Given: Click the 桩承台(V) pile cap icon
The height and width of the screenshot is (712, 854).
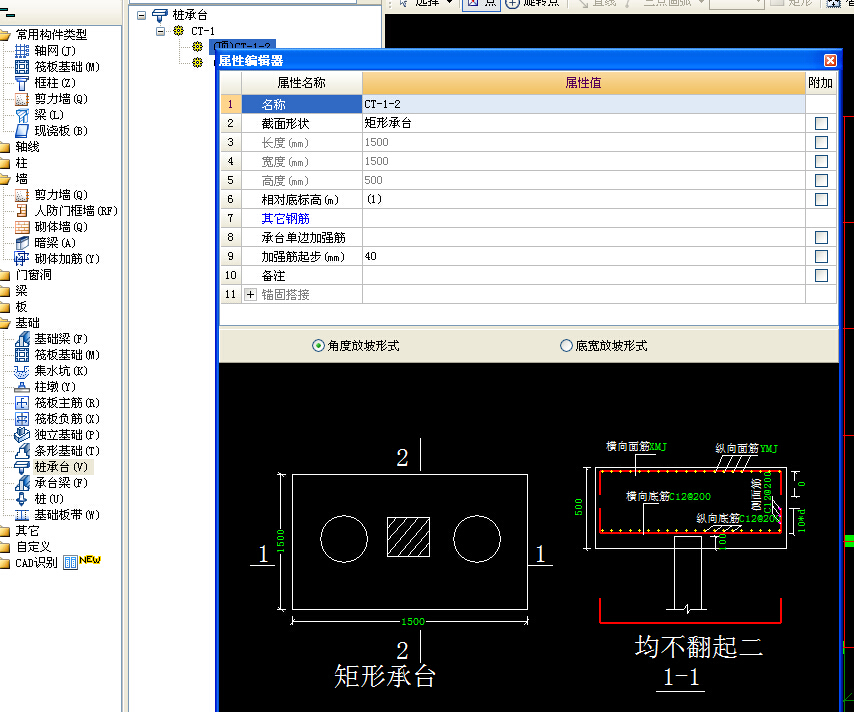Looking at the screenshot, I should [x=22, y=467].
